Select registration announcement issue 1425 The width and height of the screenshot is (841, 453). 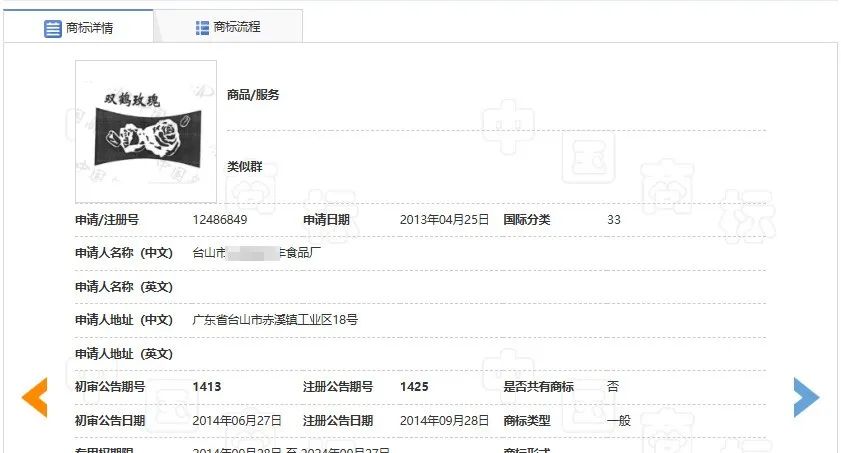pyautogui.click(x=414, y=387)
